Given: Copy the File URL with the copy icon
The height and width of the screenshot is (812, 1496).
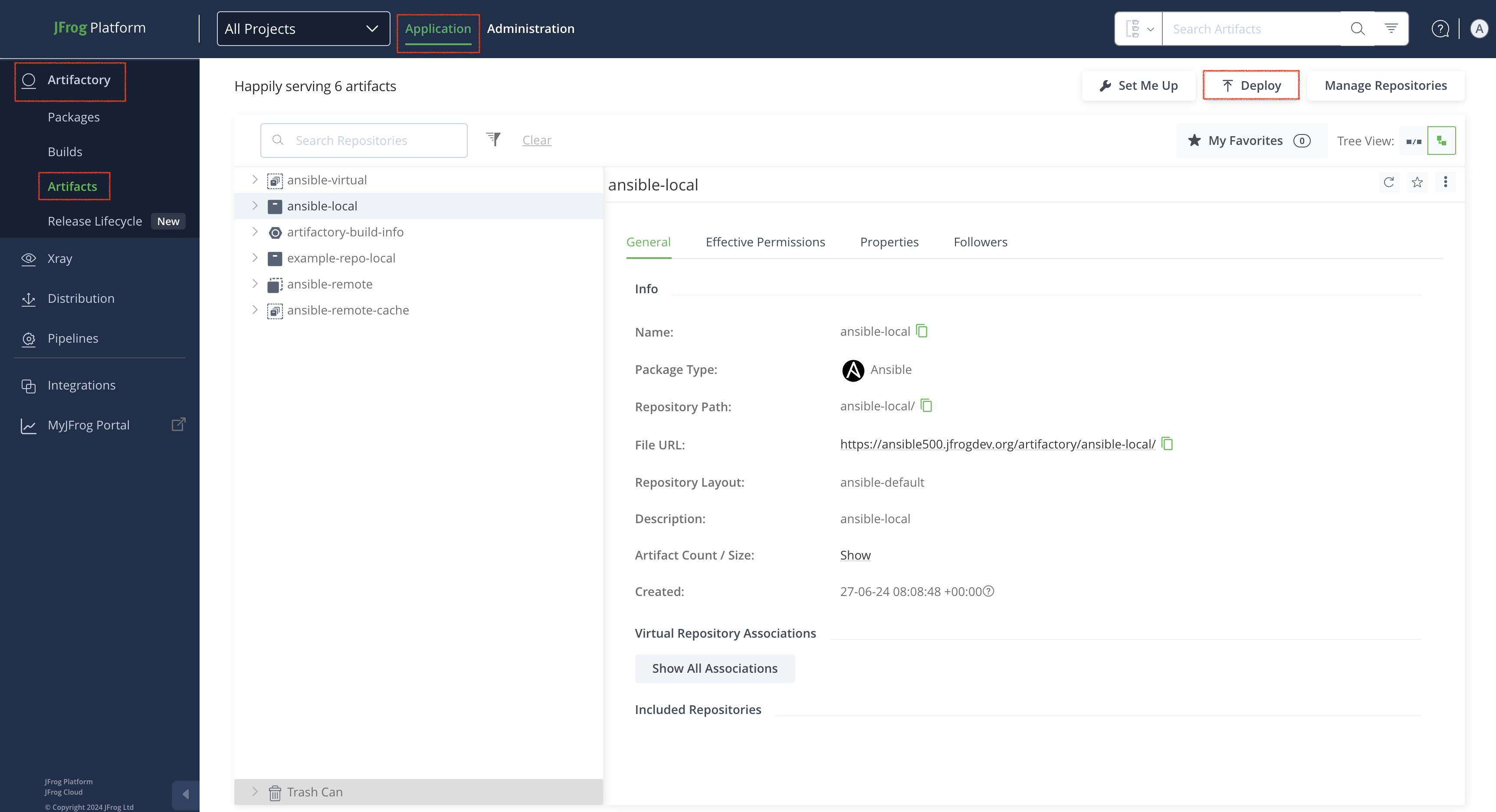Looking at the screenshot, I should click(x=1167, y=444).
